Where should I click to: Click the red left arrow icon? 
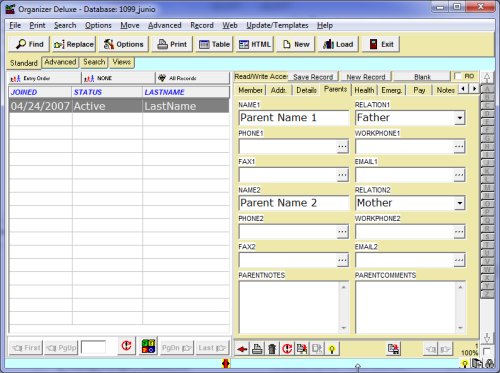pyautogui.click(x=242, y=349)
